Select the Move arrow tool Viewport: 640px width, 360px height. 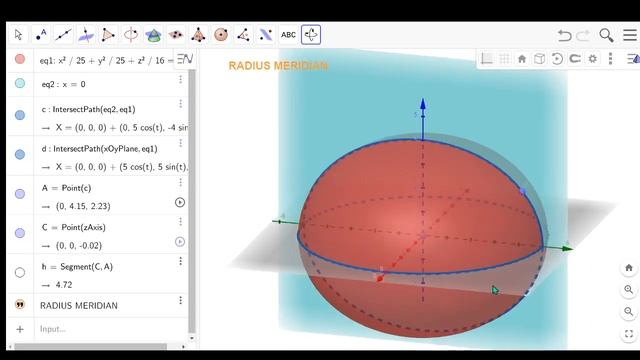(x=18, y=35)
